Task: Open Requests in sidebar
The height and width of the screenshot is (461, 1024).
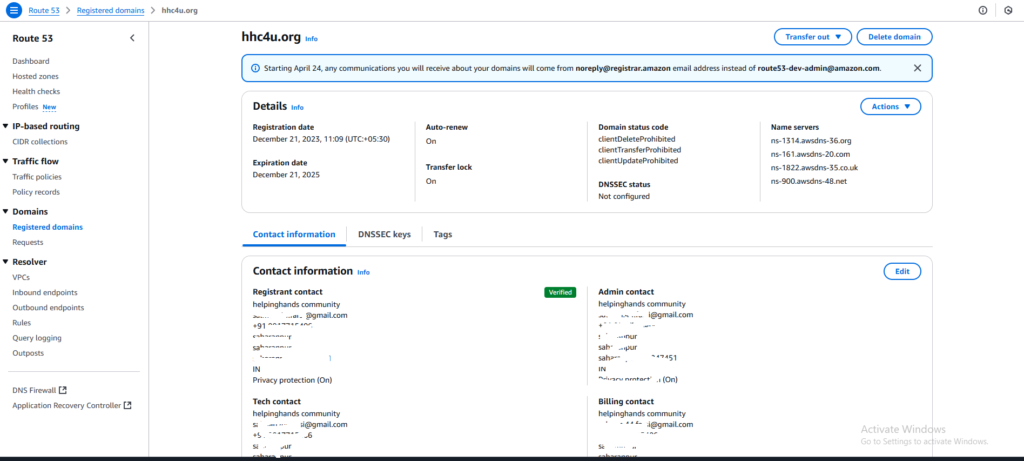Action: click(x=28, y=242)
